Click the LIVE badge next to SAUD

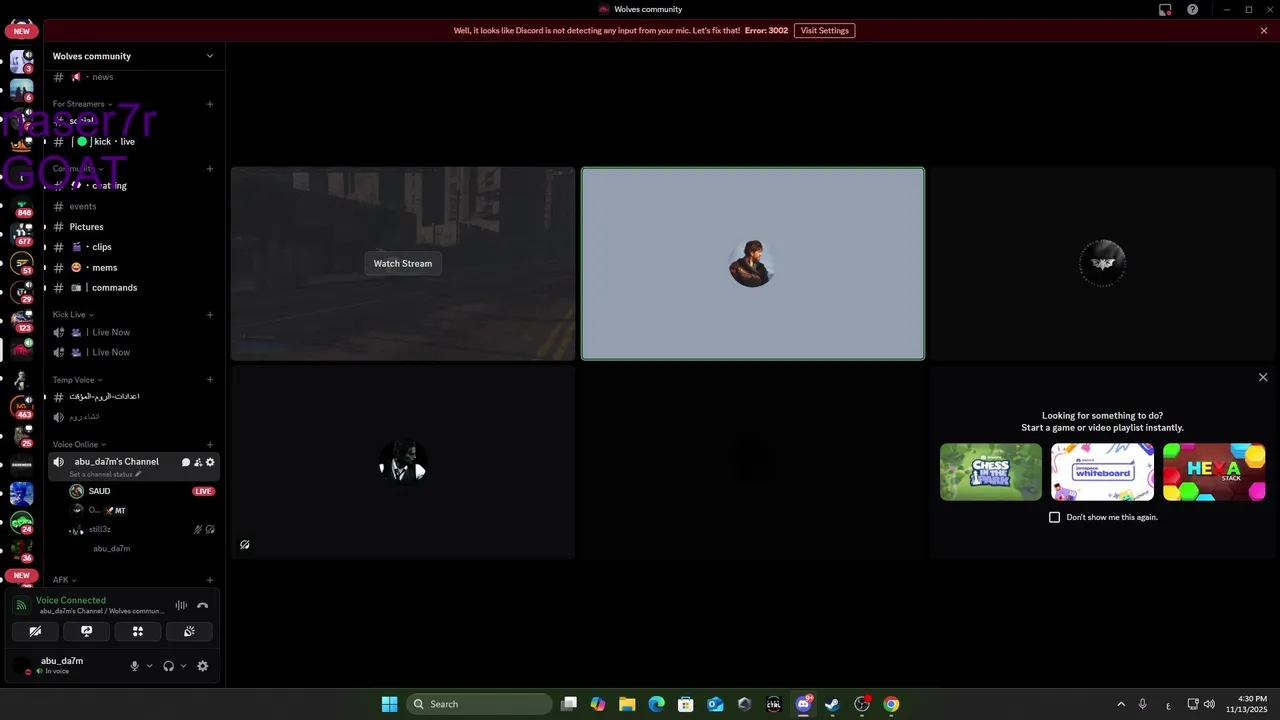click(x=203, y=492)
